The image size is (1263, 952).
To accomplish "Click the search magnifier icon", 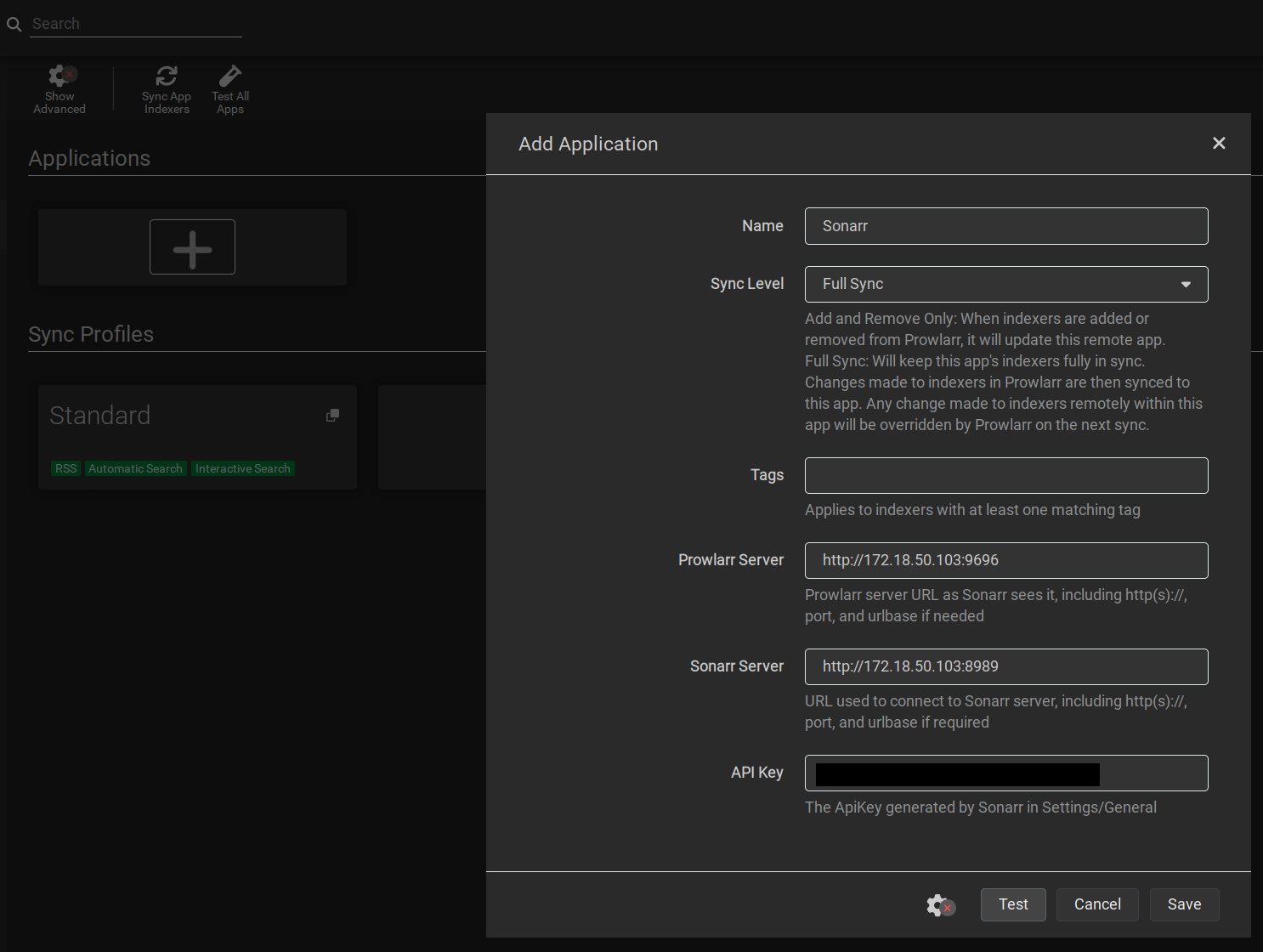I will point(14,25).
